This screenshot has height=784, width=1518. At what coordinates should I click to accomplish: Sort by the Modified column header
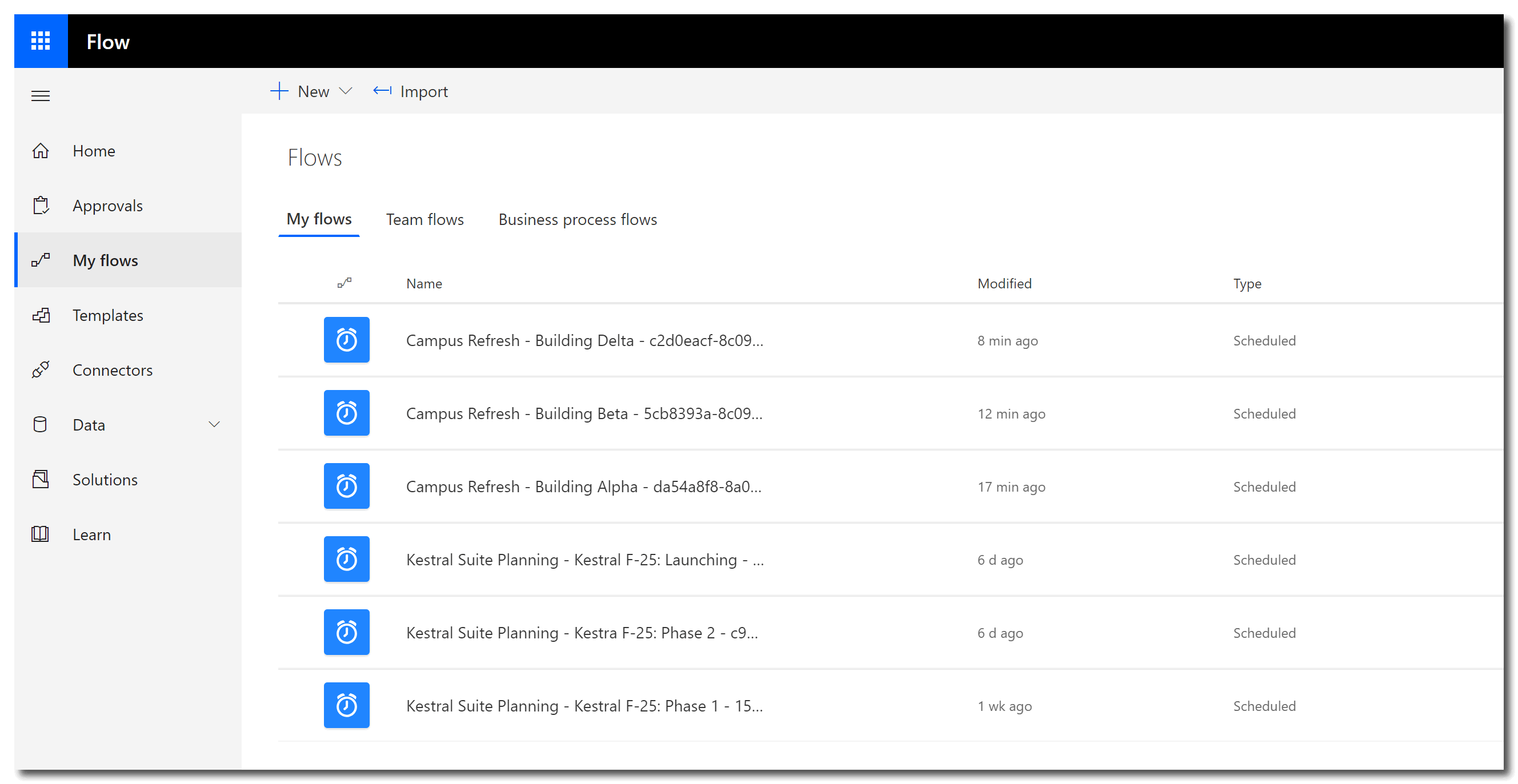point(1005,283)
